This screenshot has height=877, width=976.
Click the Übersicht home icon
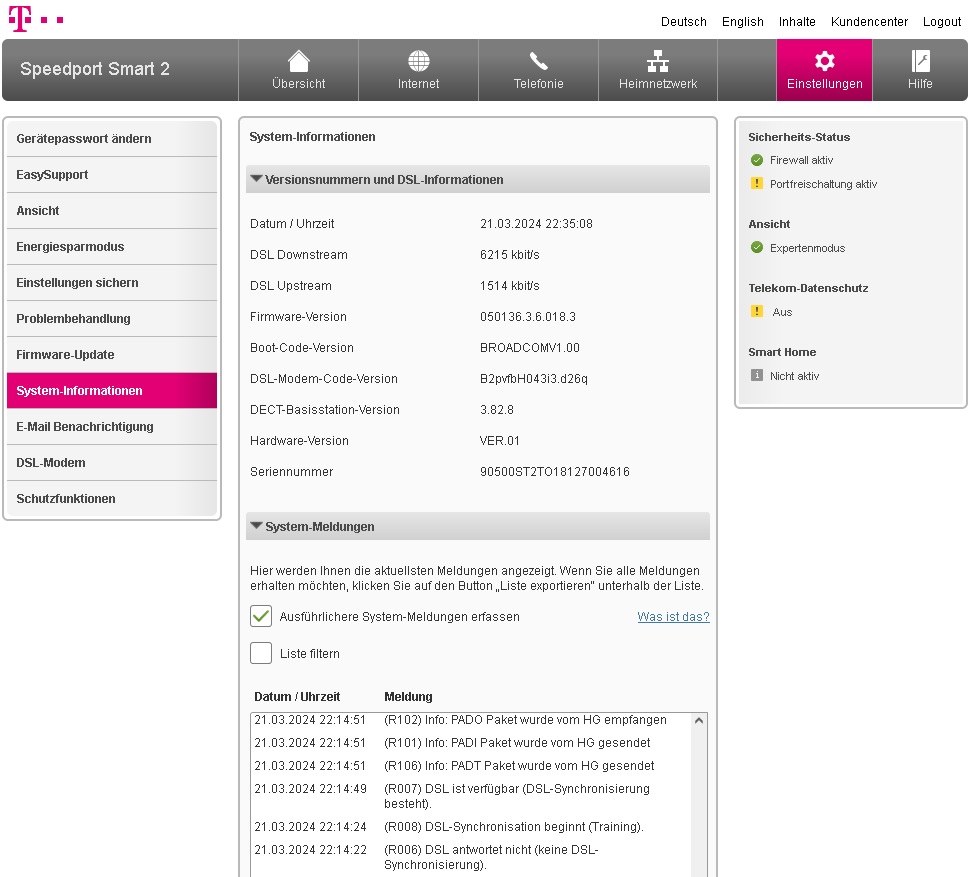(298, 61)
